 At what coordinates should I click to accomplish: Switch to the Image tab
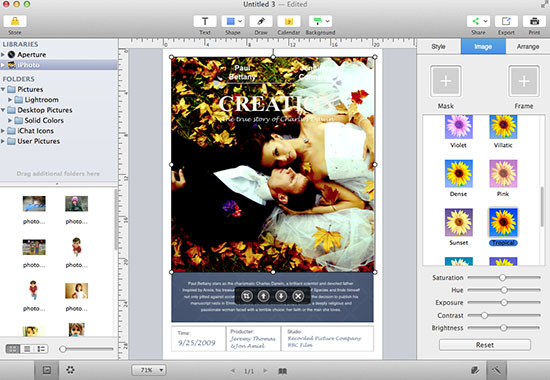tap(483, 46)
